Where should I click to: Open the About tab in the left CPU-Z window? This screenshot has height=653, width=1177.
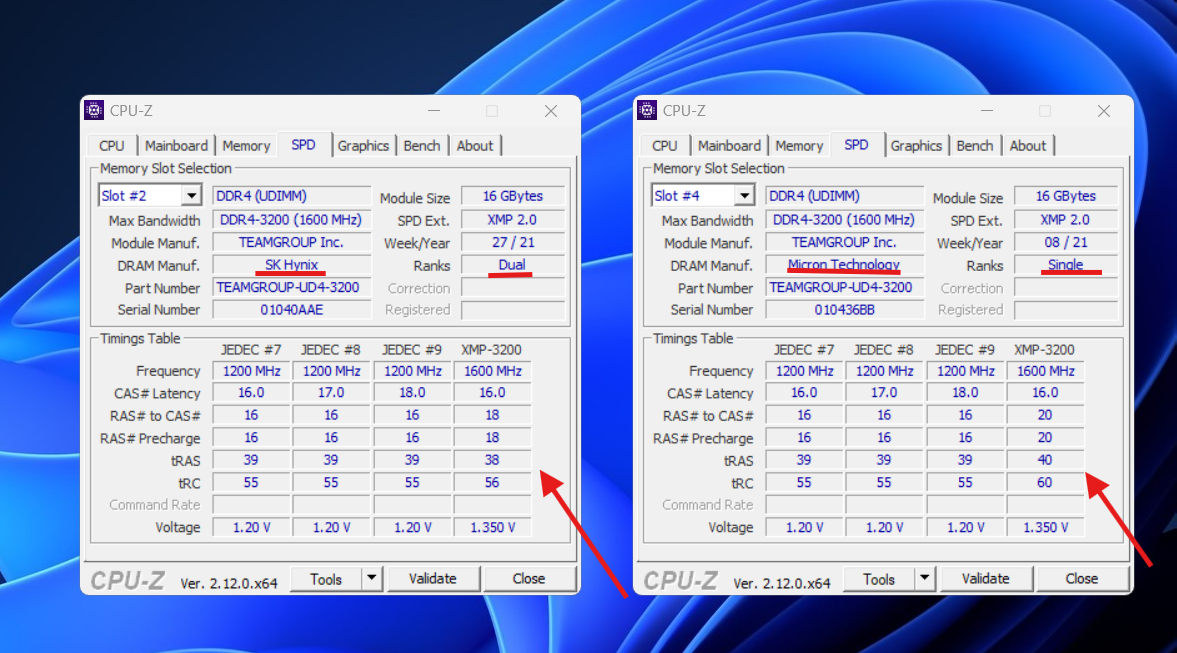tap(475, 146)
